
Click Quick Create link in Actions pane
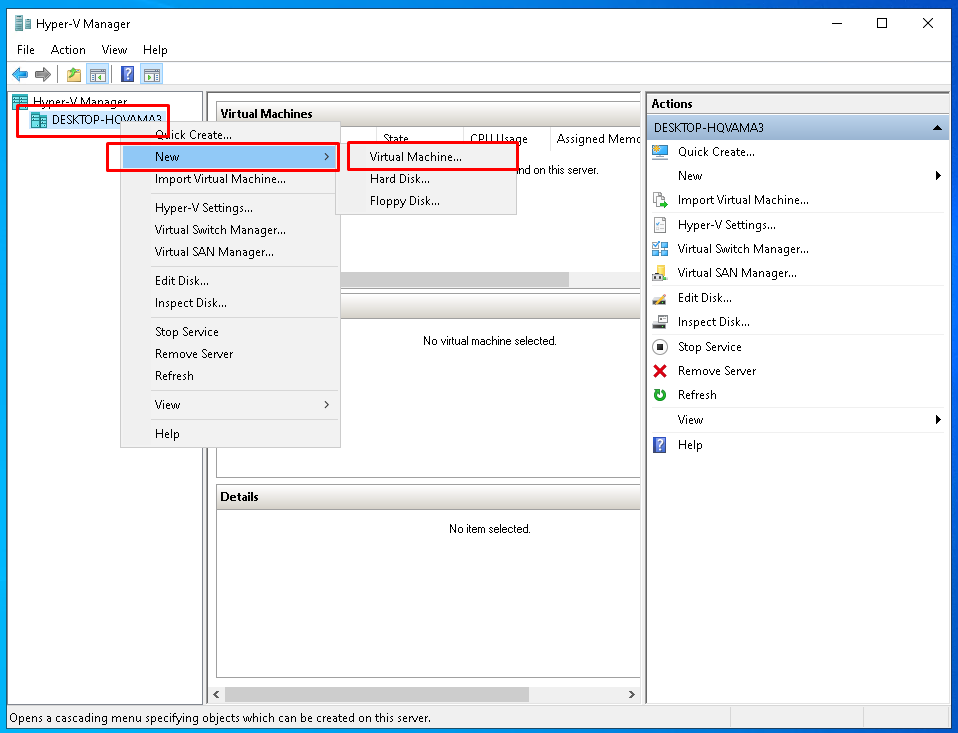click(x=716, y=152)
